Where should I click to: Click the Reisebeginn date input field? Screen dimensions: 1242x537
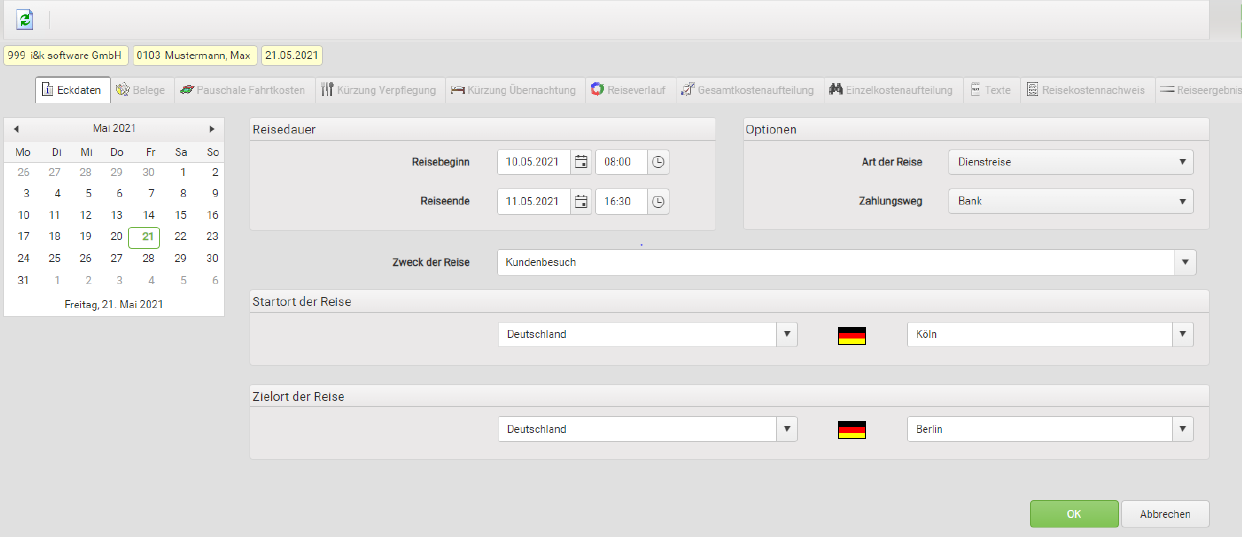tap(533, 162)
